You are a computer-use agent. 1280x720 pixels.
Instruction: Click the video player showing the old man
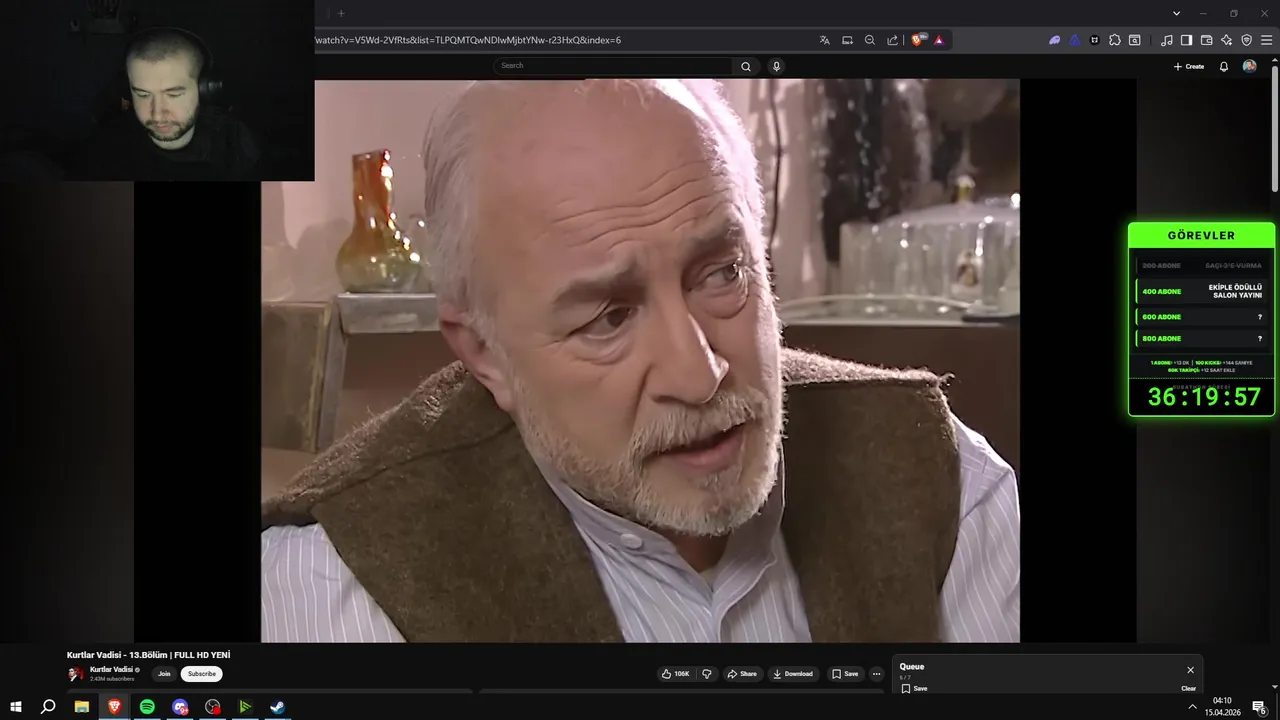(640, 361)
